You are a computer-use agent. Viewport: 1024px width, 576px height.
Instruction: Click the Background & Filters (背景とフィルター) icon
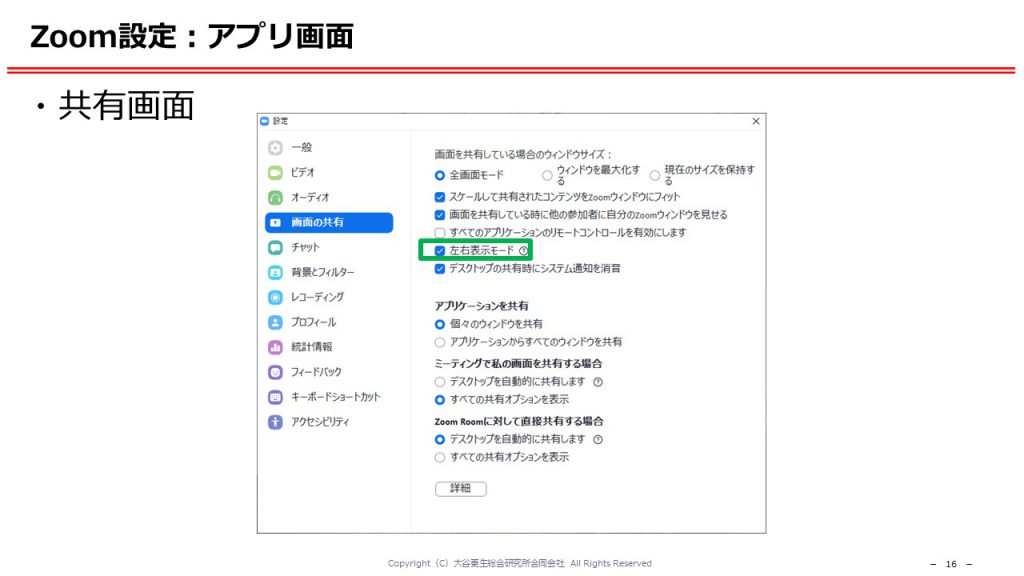(x=276, y=272)
